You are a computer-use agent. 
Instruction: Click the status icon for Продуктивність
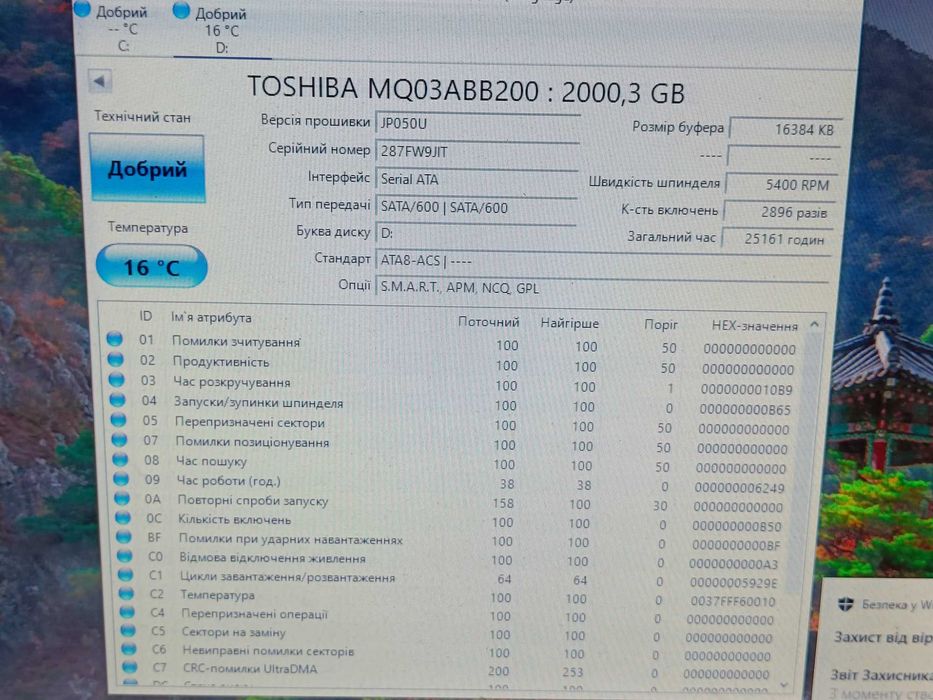tap(115, 360)
